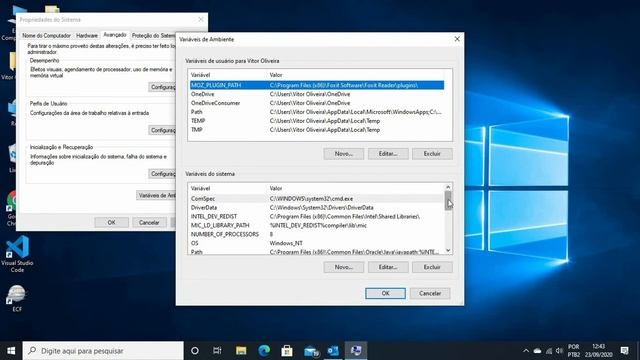Select the TEMP user variable

[x=317, y=121]
